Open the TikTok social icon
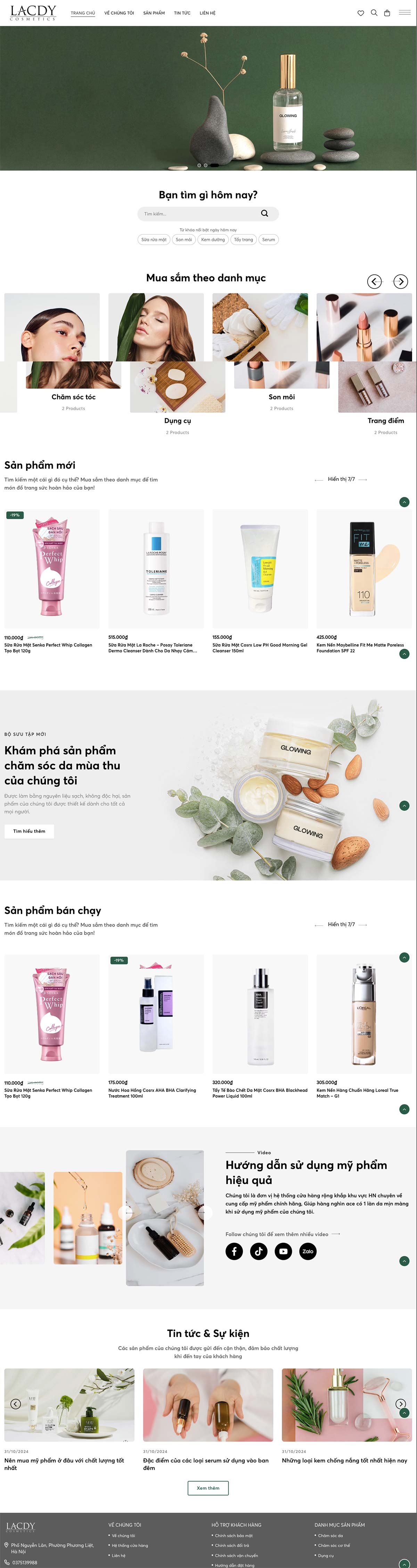Screen dimensions: 417x1568 click(259, 1251)
